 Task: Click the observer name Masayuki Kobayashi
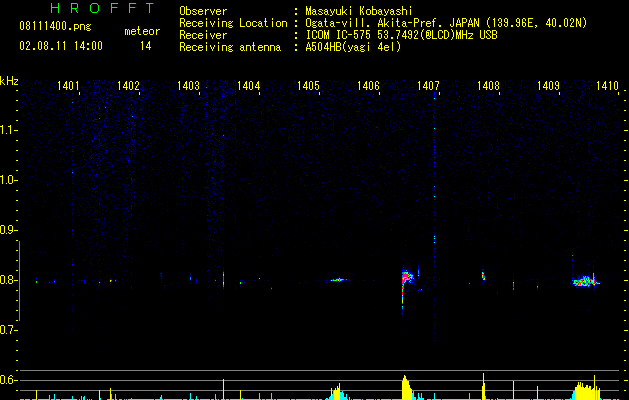click(359, 11)
